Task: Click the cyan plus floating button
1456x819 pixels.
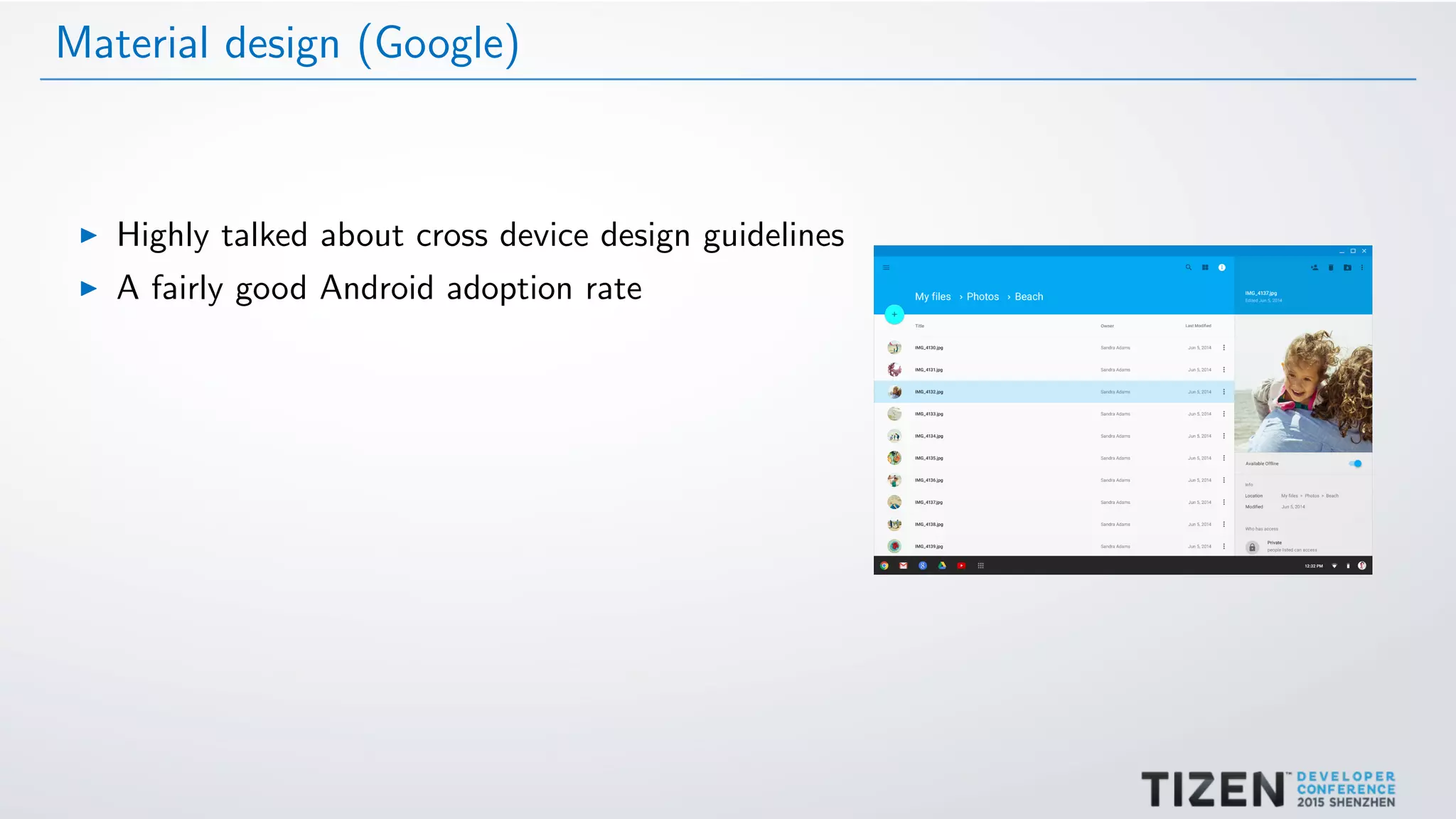Action: (x=894, y=314)
